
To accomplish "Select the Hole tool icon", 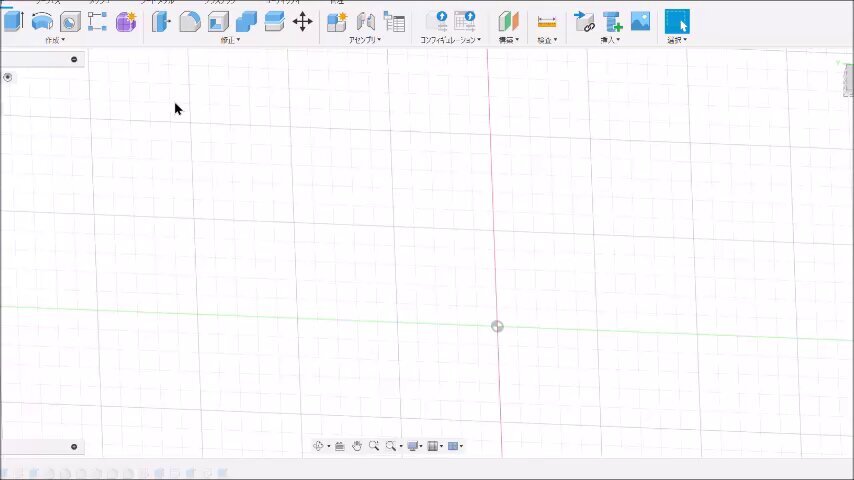I will 70,22.
